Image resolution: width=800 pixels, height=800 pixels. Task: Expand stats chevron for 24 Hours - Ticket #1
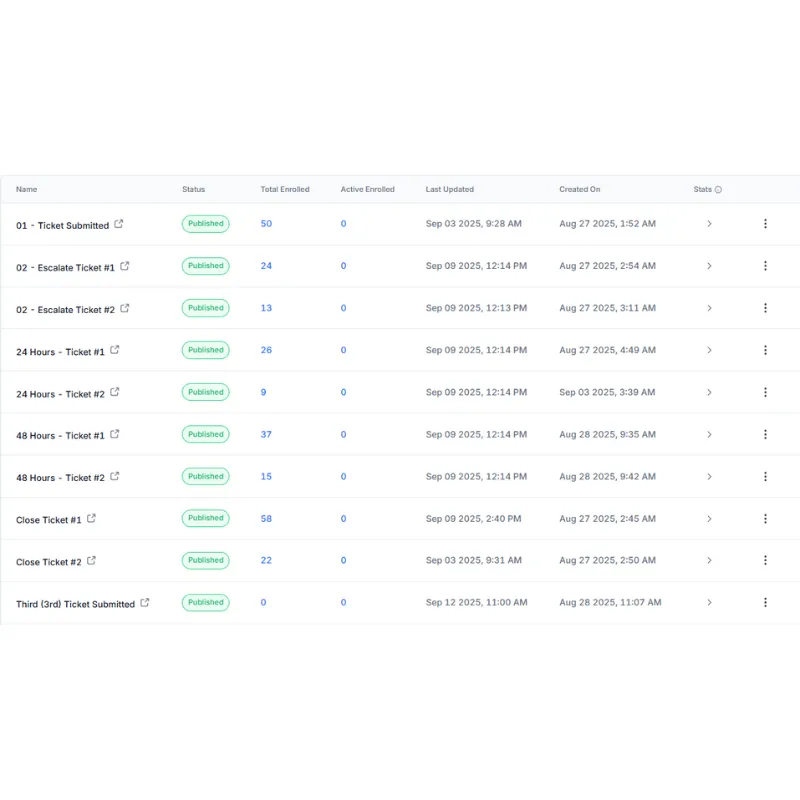click(x=709, y=350)
